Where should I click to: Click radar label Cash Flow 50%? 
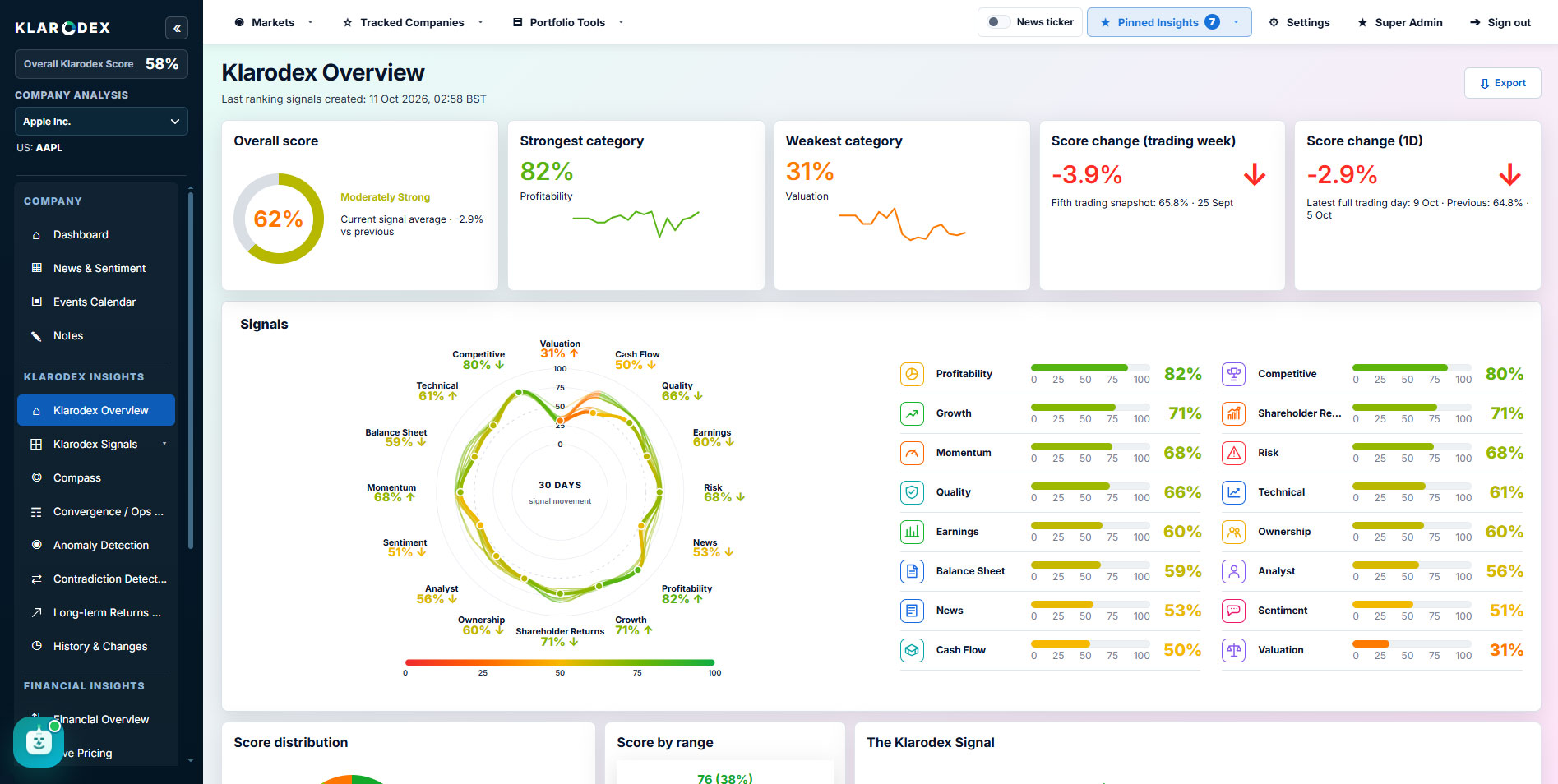click(637, 360)
